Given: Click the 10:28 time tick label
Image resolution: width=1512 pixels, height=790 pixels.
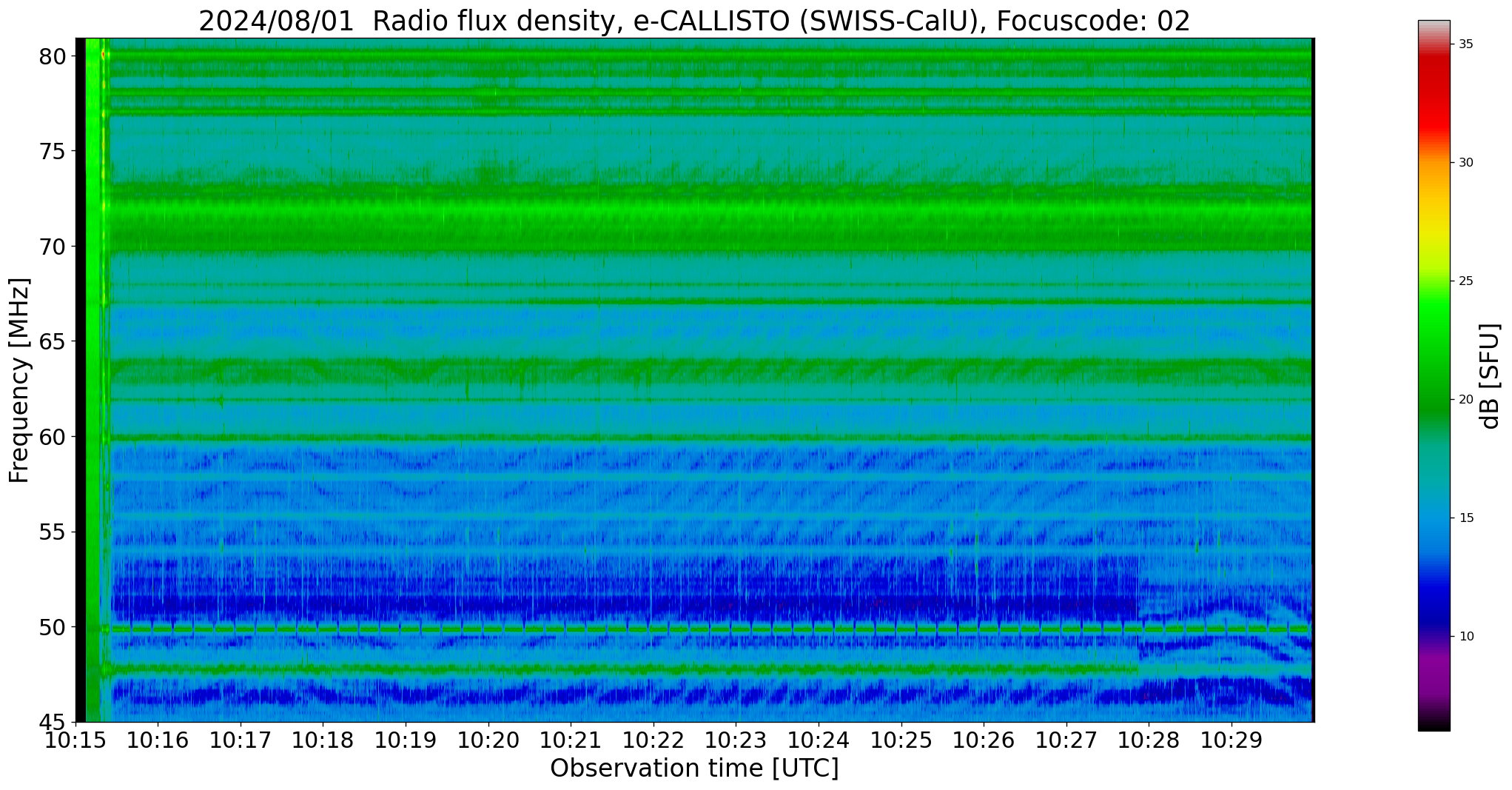Looking at the screenshot, I should coord(1149,740).
